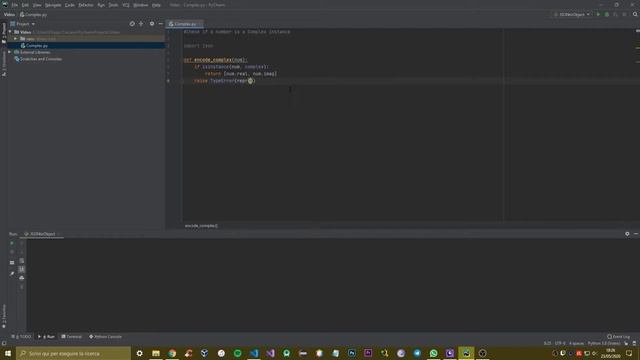Click the Windows Start button
The height and width of the screenshot is (360, 640).
tap(8, 353)
